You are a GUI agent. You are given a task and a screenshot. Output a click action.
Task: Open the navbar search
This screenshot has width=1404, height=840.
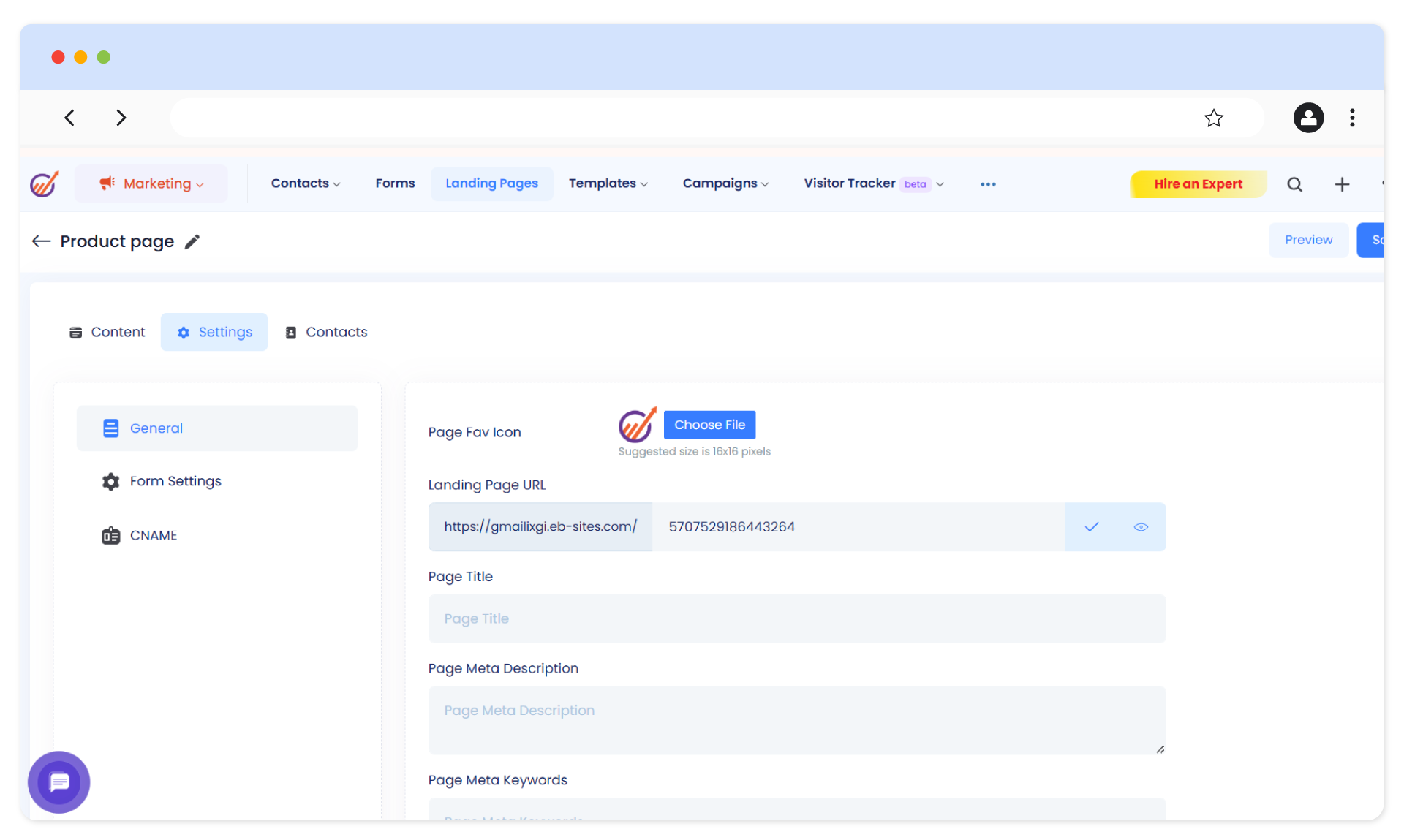(x=1294, y=184)
